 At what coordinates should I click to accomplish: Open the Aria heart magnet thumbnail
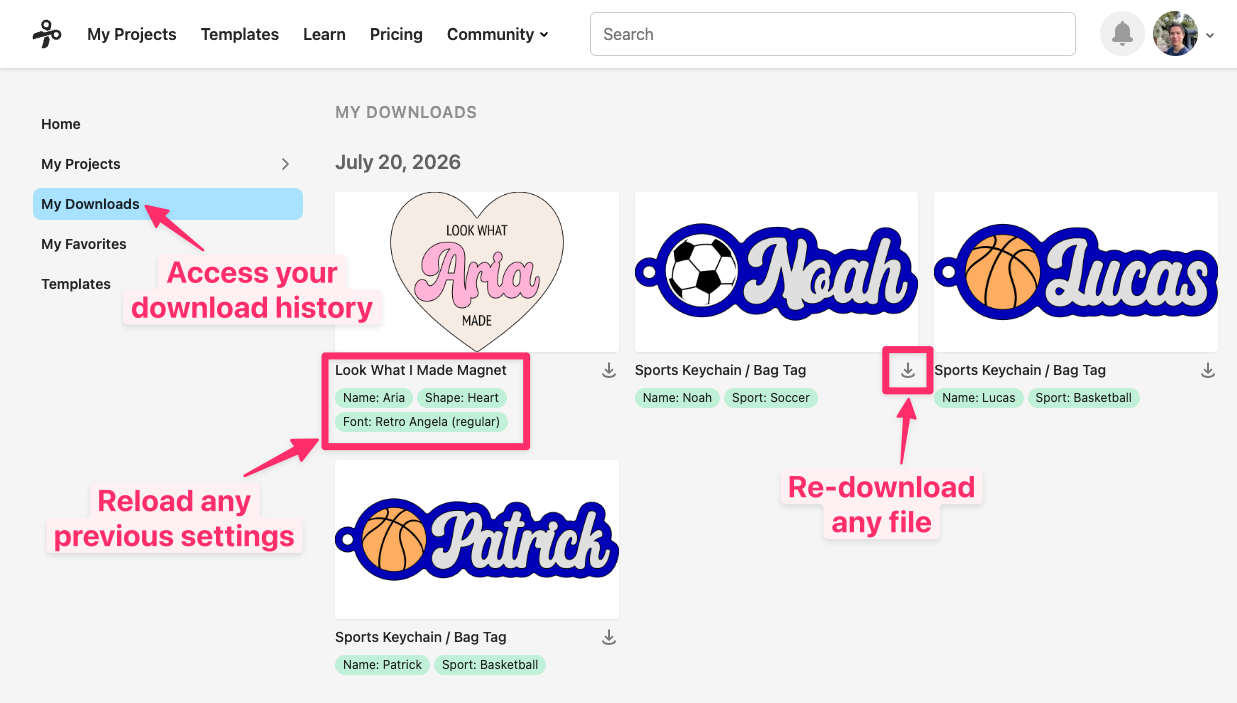click(477, 271)
